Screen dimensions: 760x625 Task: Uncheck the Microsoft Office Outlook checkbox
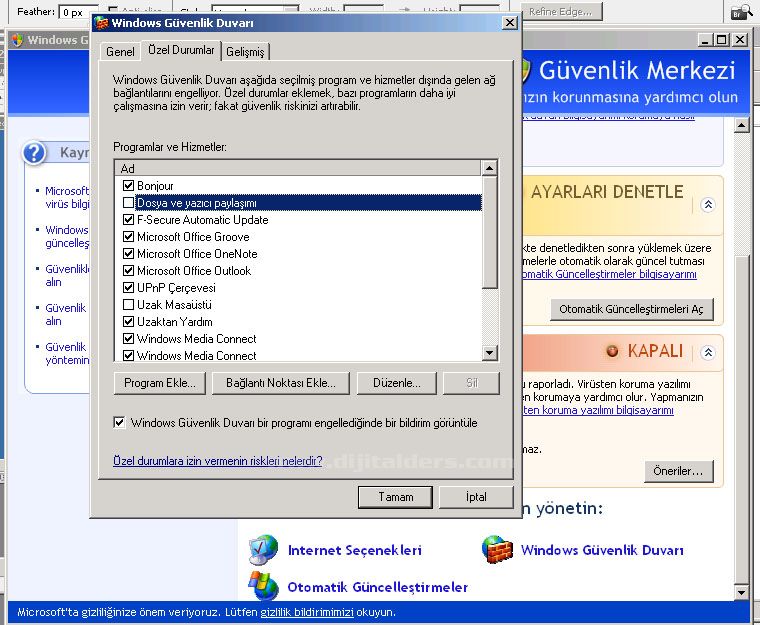[128, 270]
